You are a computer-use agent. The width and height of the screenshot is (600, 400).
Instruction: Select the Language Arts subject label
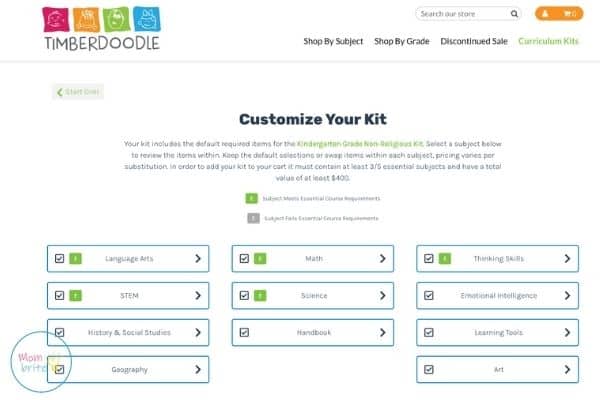click(x=129, y=259)
